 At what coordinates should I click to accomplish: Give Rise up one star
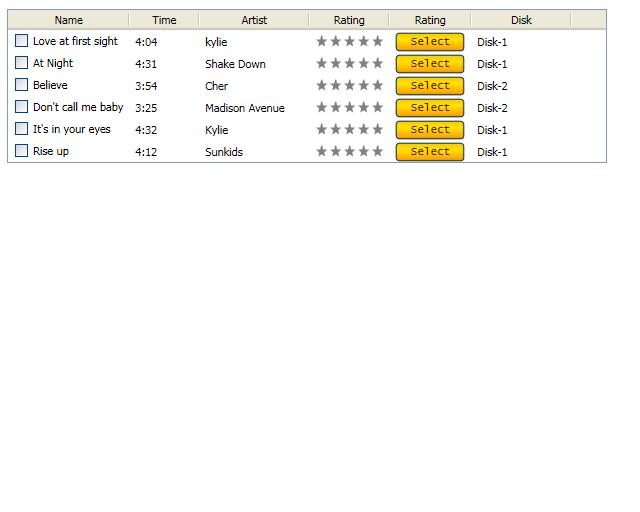tap(322, 151)
